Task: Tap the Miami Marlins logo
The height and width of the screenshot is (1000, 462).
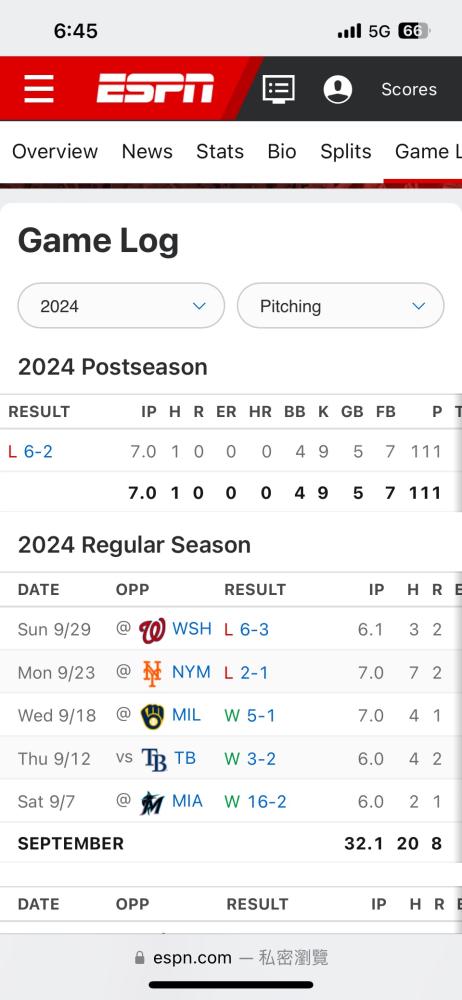Action: click(x=152, y=802)
